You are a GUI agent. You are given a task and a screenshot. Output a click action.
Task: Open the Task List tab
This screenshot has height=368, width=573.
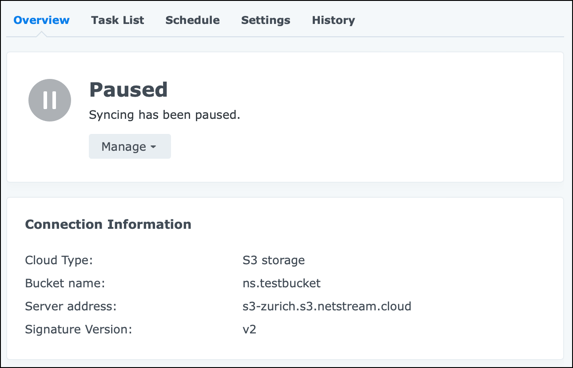tap(117, 20)
